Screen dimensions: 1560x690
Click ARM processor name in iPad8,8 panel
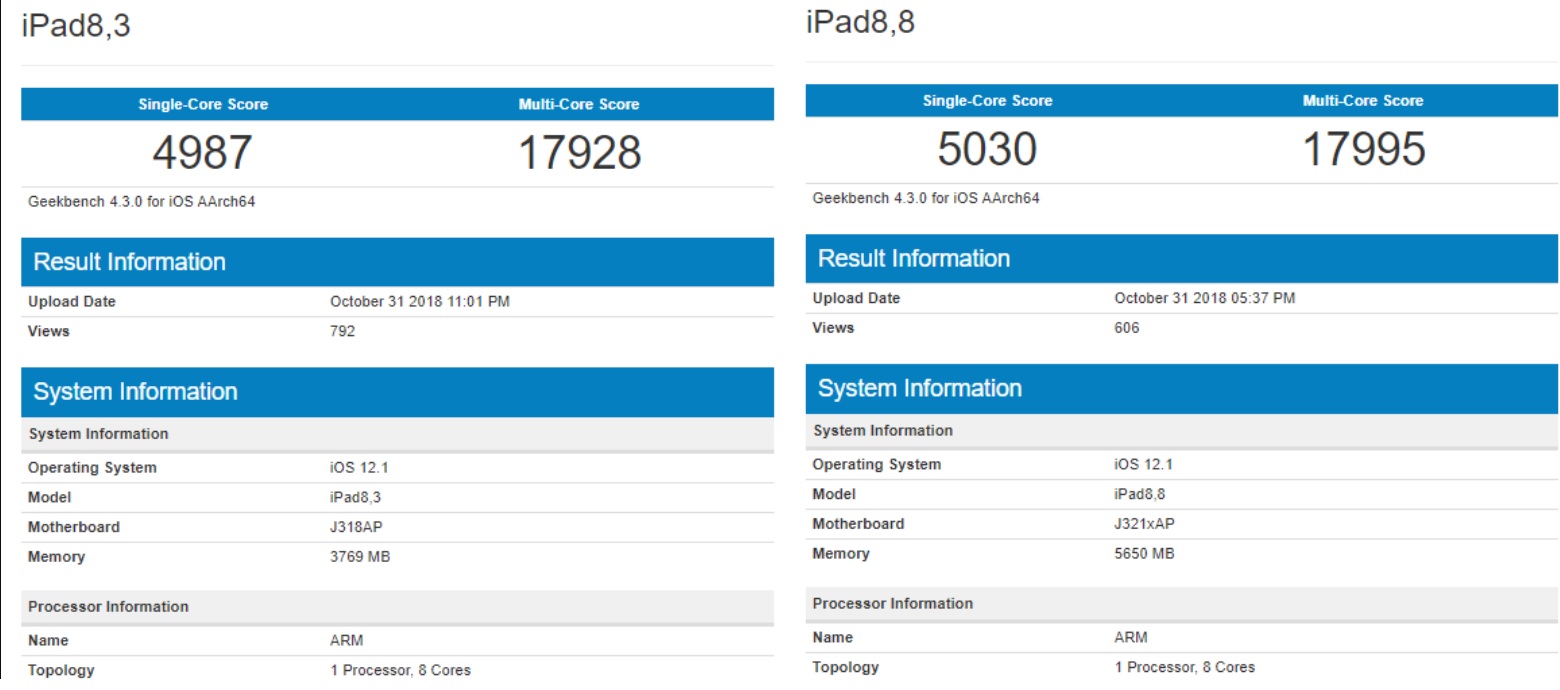[1130, 638]
